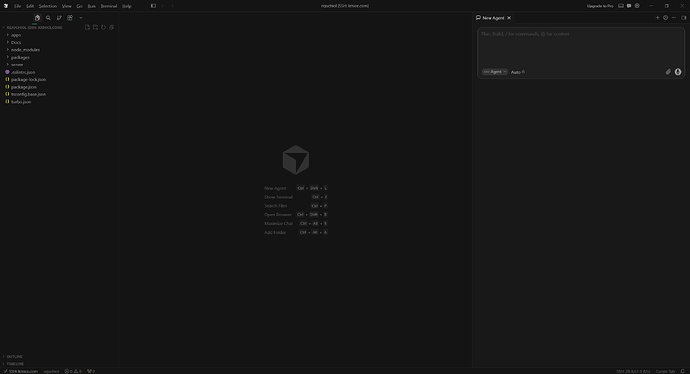
Task: Open the Go menu
Action: (79, 6)
